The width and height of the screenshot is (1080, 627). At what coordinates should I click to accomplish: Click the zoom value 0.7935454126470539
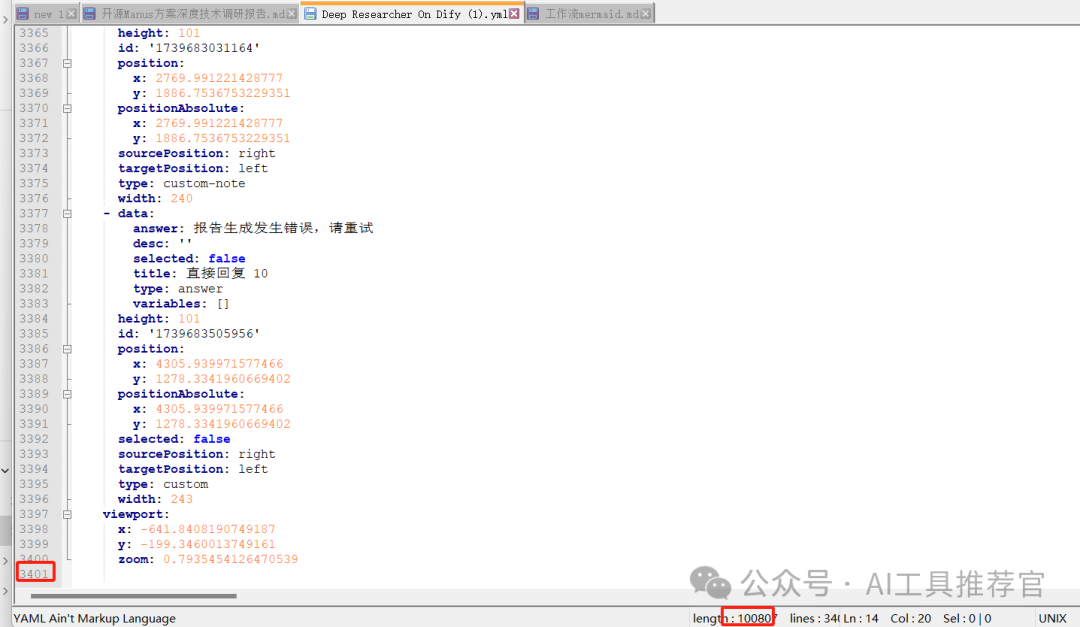(x=231, y=559)
